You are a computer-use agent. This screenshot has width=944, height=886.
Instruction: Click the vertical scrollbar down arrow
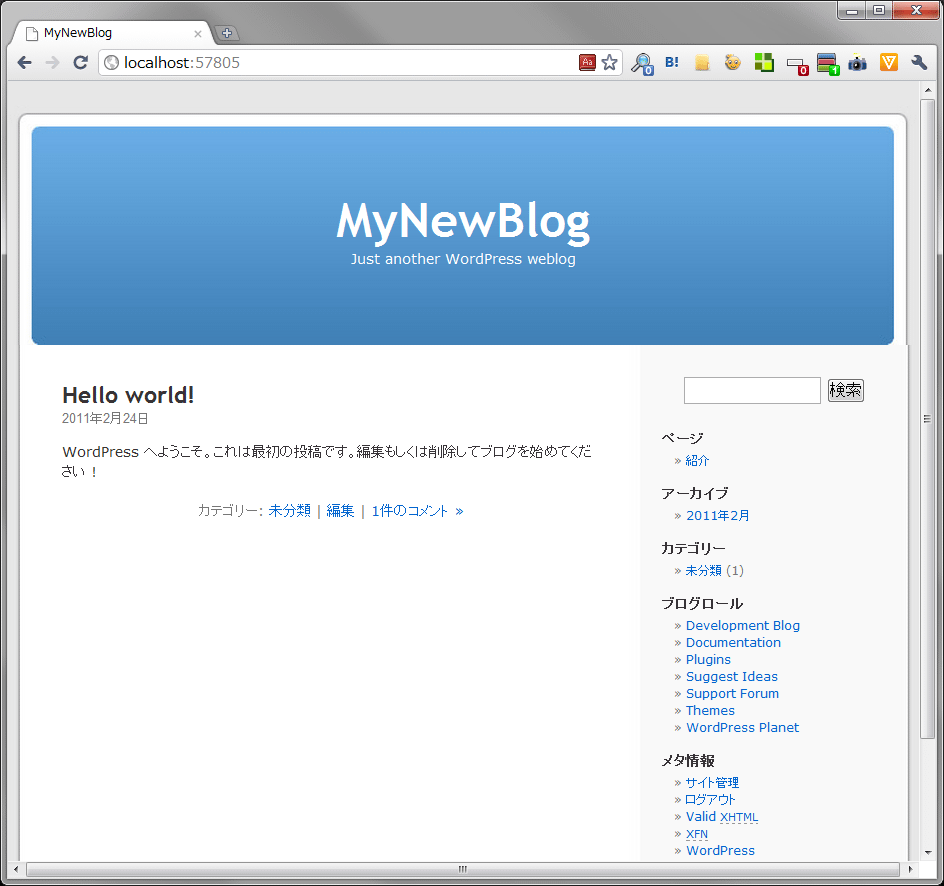click(x=928, y=852)
